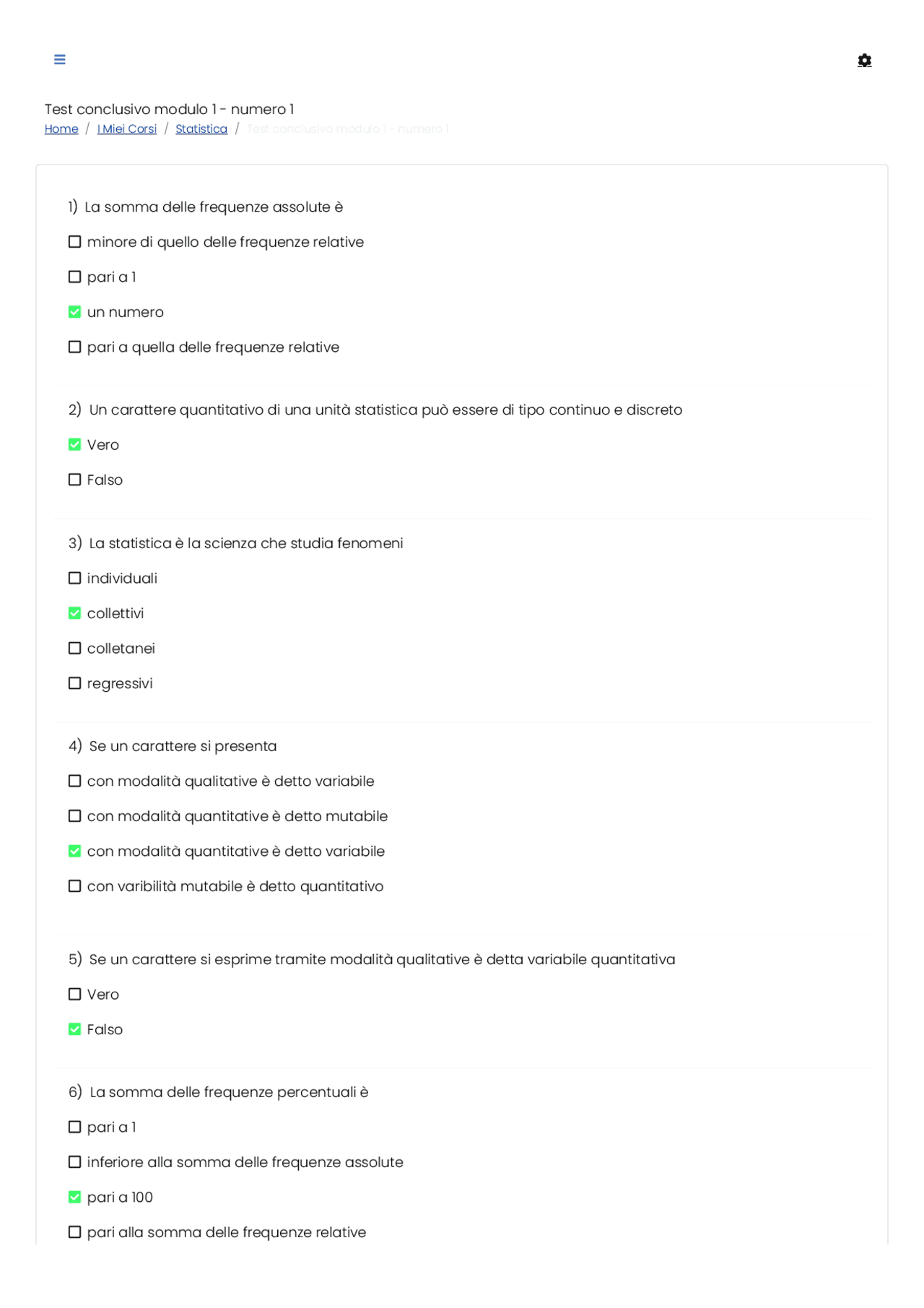Uncheck the 'pari a 100' answer
The width and height of the screenshot is (924, 1308).
coord(74,1197)
